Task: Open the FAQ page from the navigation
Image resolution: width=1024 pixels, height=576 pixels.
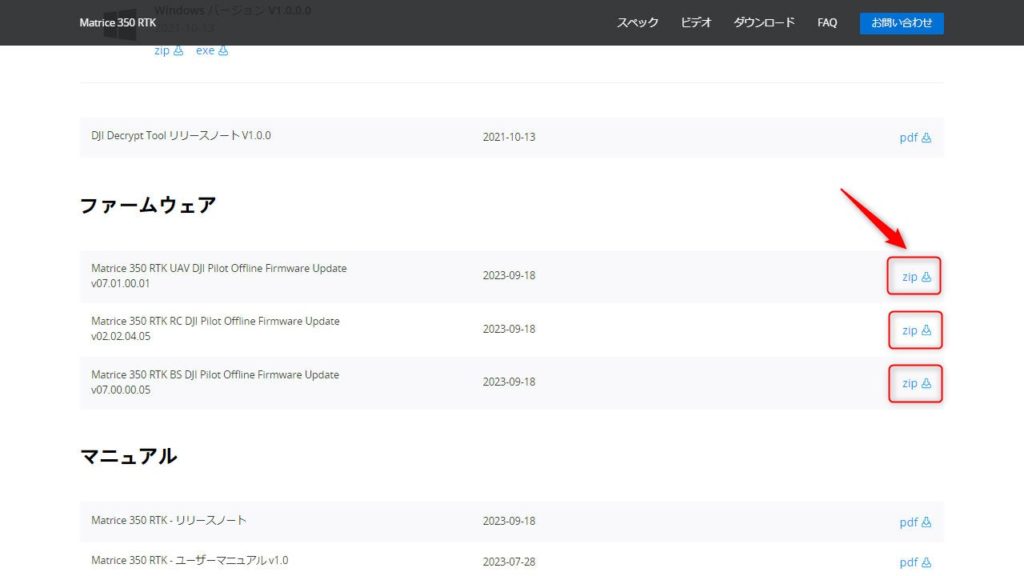Action: point(826,21)
